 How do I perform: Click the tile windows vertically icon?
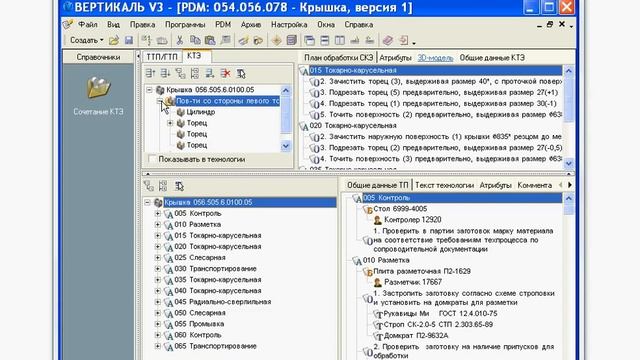point(340,40)
